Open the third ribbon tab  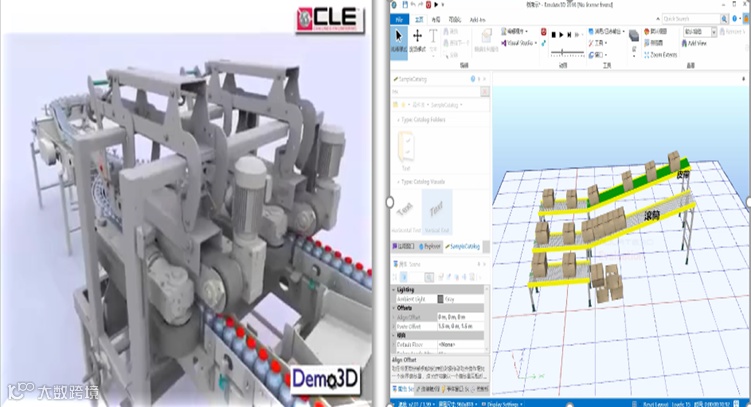tap(435, 20)
